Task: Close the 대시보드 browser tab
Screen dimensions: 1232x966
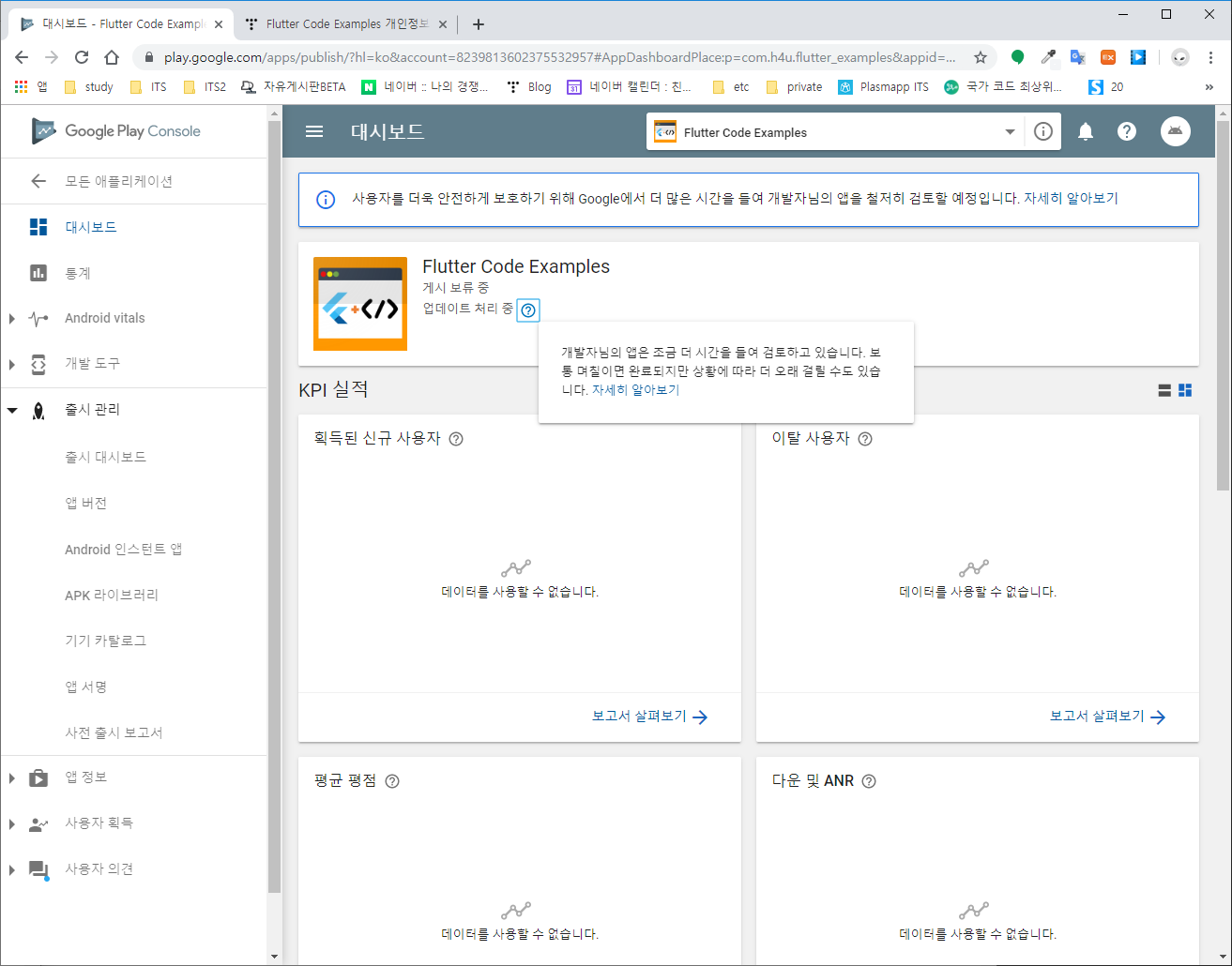Action: pos(219,24)
